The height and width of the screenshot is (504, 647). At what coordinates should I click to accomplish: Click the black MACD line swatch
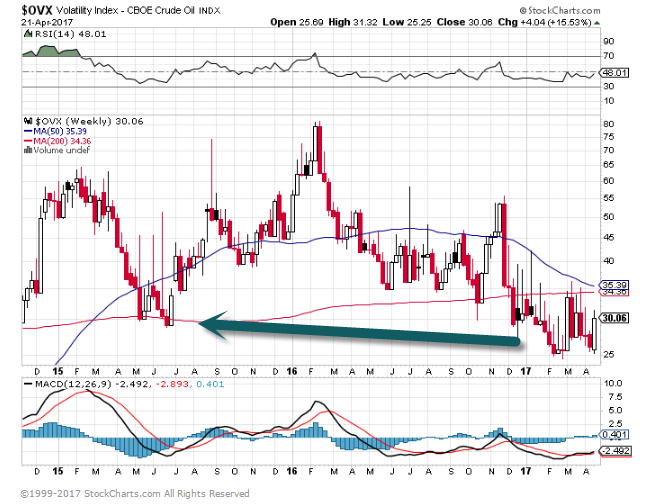(x=28, y=384)
